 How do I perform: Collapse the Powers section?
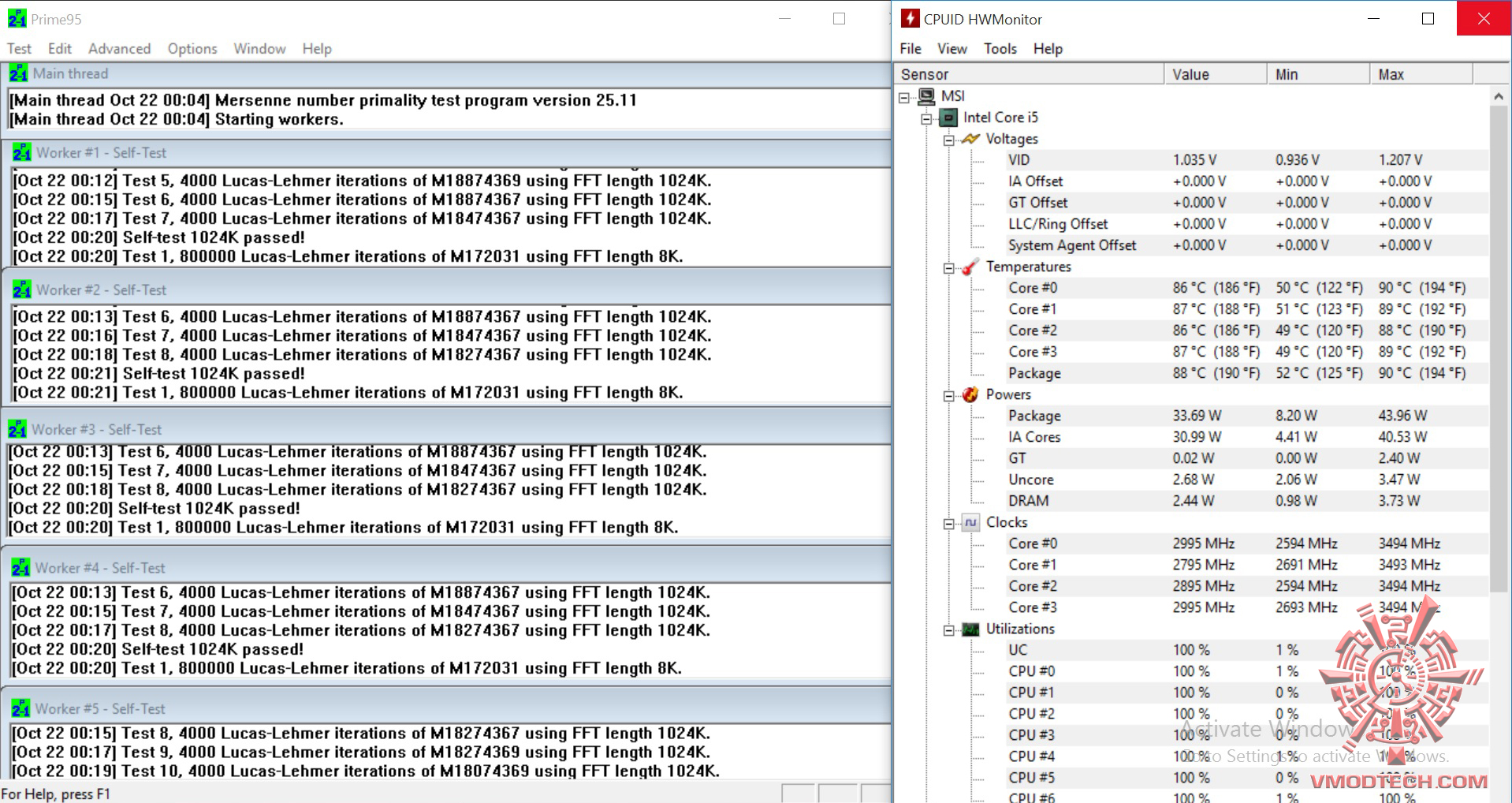click(949, 395)
